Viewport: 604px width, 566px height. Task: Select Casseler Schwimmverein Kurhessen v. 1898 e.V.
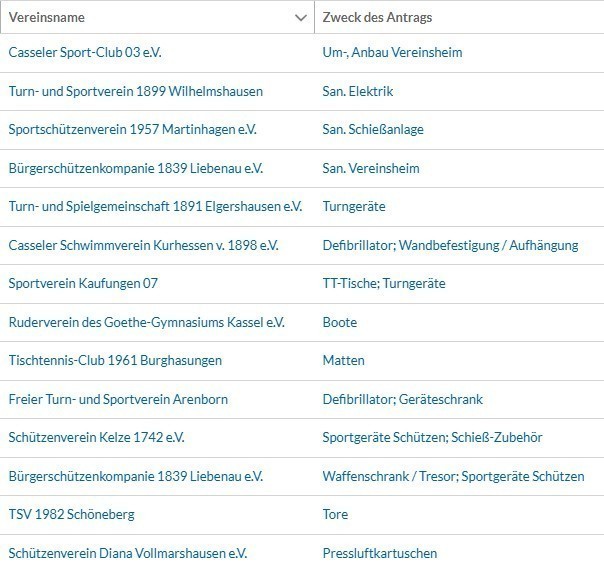coord(143,245)
